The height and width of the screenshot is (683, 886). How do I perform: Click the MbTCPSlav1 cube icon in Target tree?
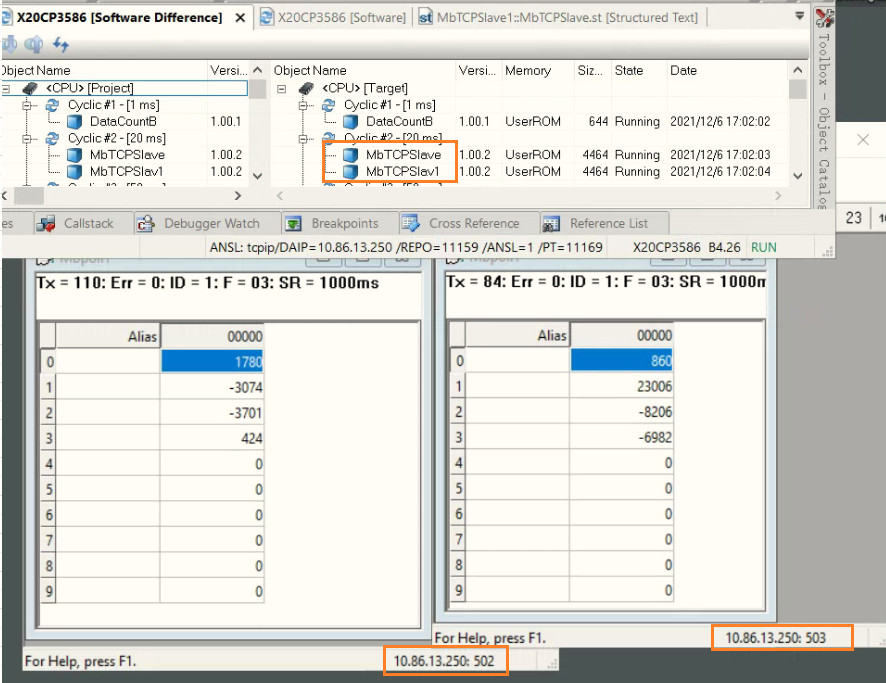click(x=351, y=171)
